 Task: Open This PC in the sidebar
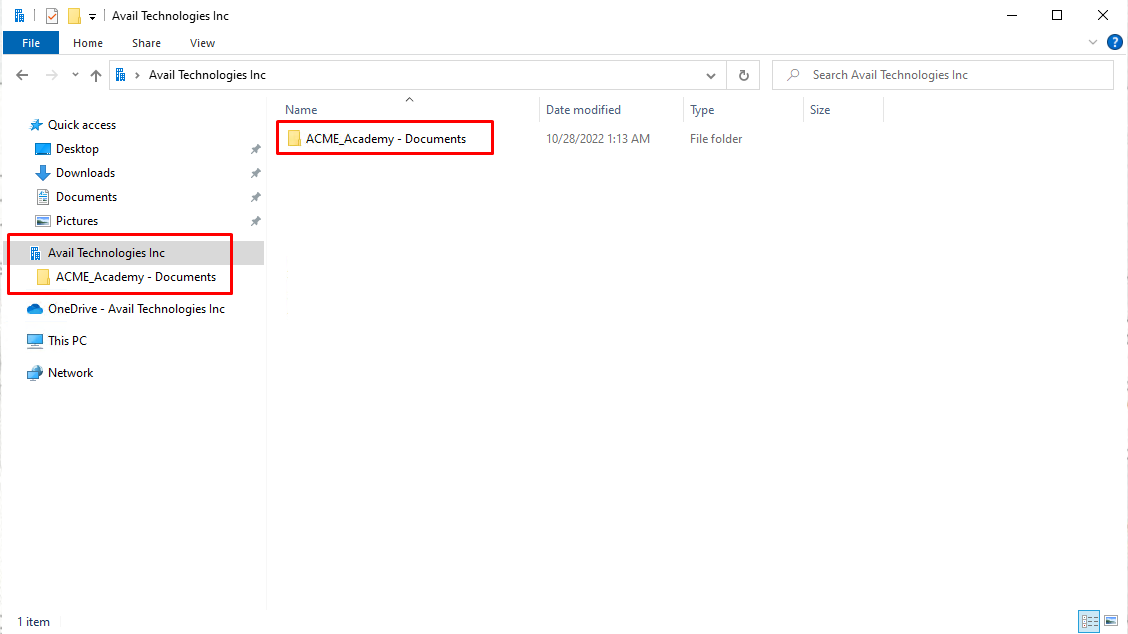click(x=67, y=341)
